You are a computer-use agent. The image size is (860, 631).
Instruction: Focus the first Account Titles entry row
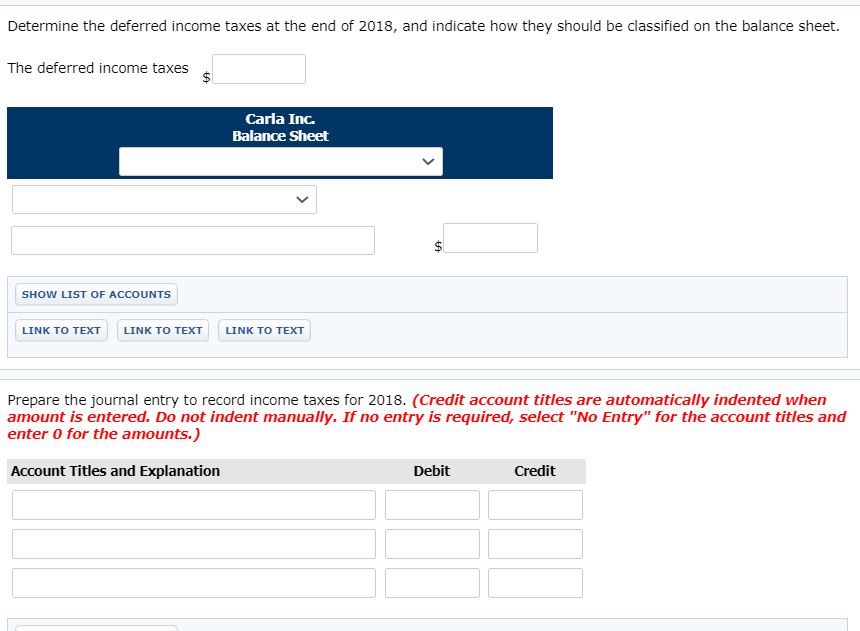coord(193,505)
